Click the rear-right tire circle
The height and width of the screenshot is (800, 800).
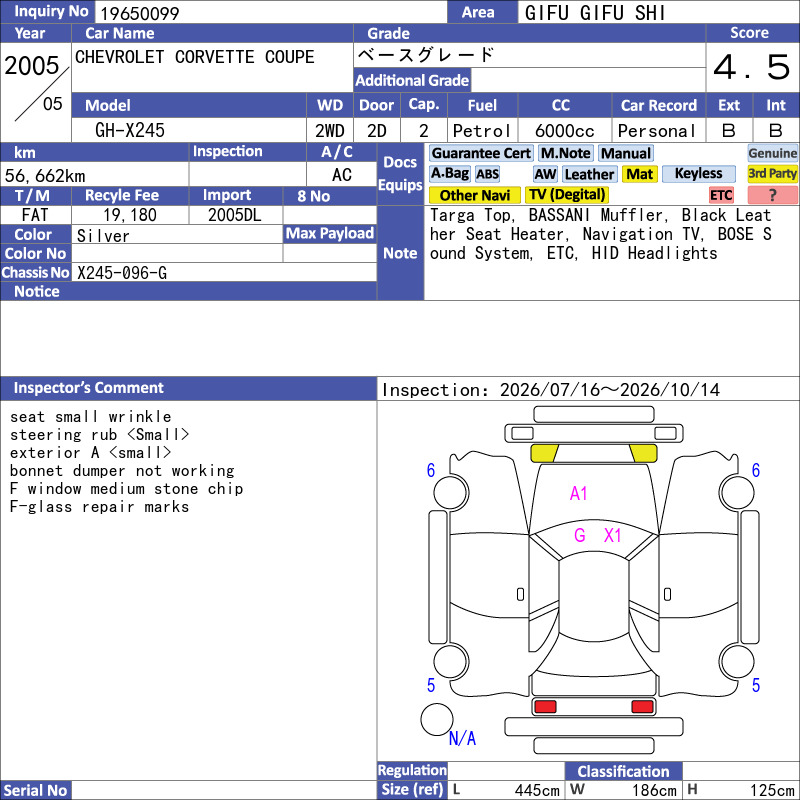click(736, 662)
